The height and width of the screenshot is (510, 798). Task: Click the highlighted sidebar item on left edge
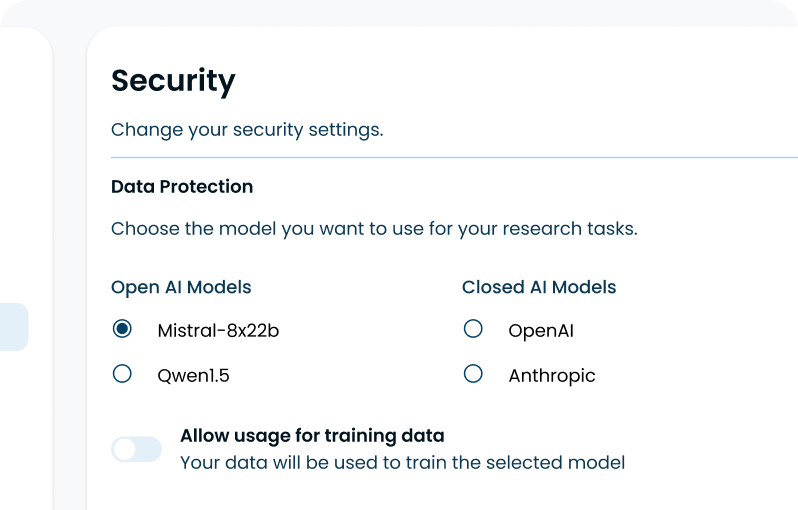[x=14, y=327]
